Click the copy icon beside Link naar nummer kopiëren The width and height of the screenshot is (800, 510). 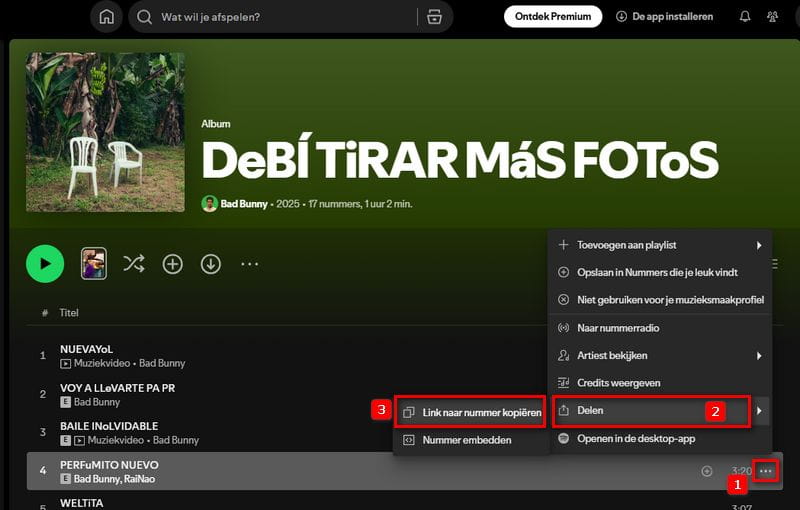click(409, 413)
